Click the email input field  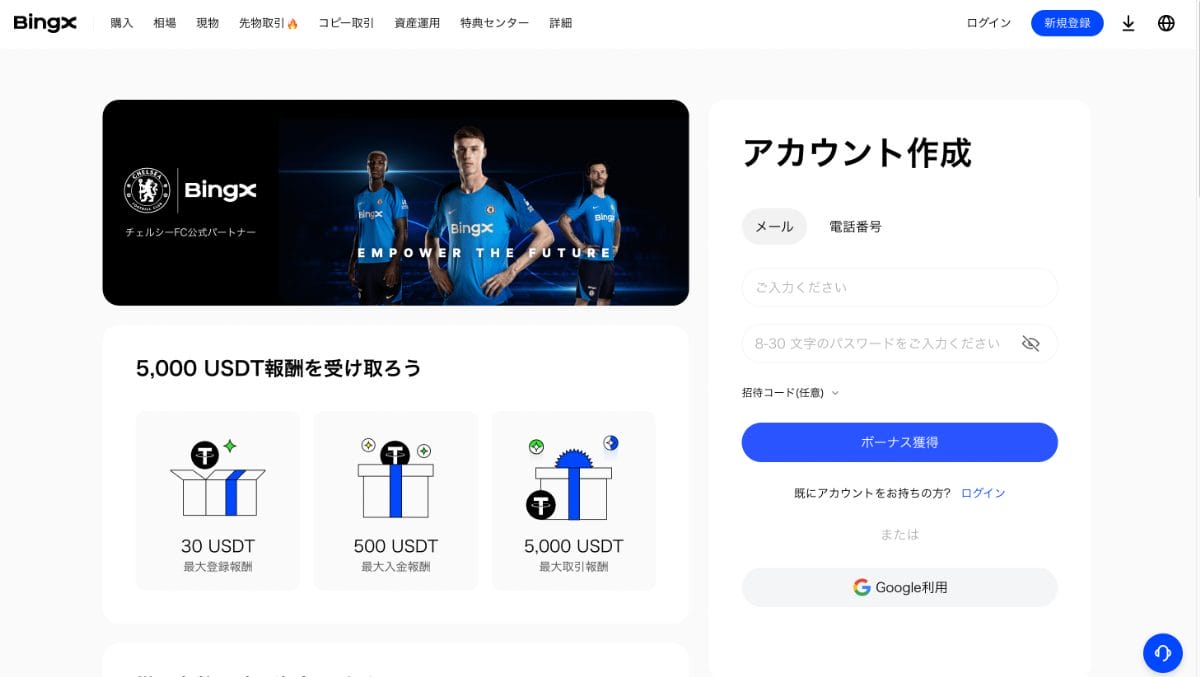[x=899, y=287]
